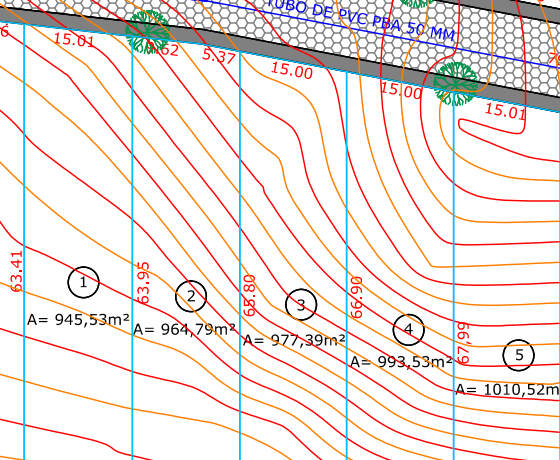560x460 pixels.
Task: Click the 15.01 frontage of lot 5
Action: (x=505, y=110)
